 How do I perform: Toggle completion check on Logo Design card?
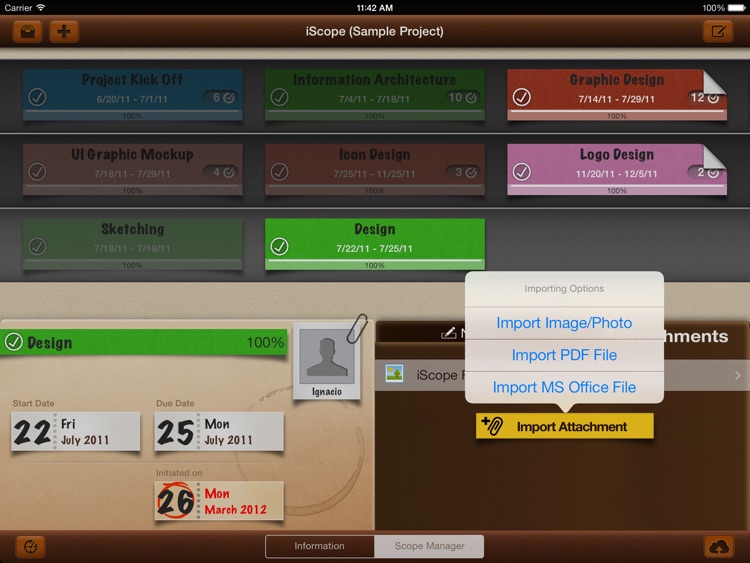coord(521,172)
